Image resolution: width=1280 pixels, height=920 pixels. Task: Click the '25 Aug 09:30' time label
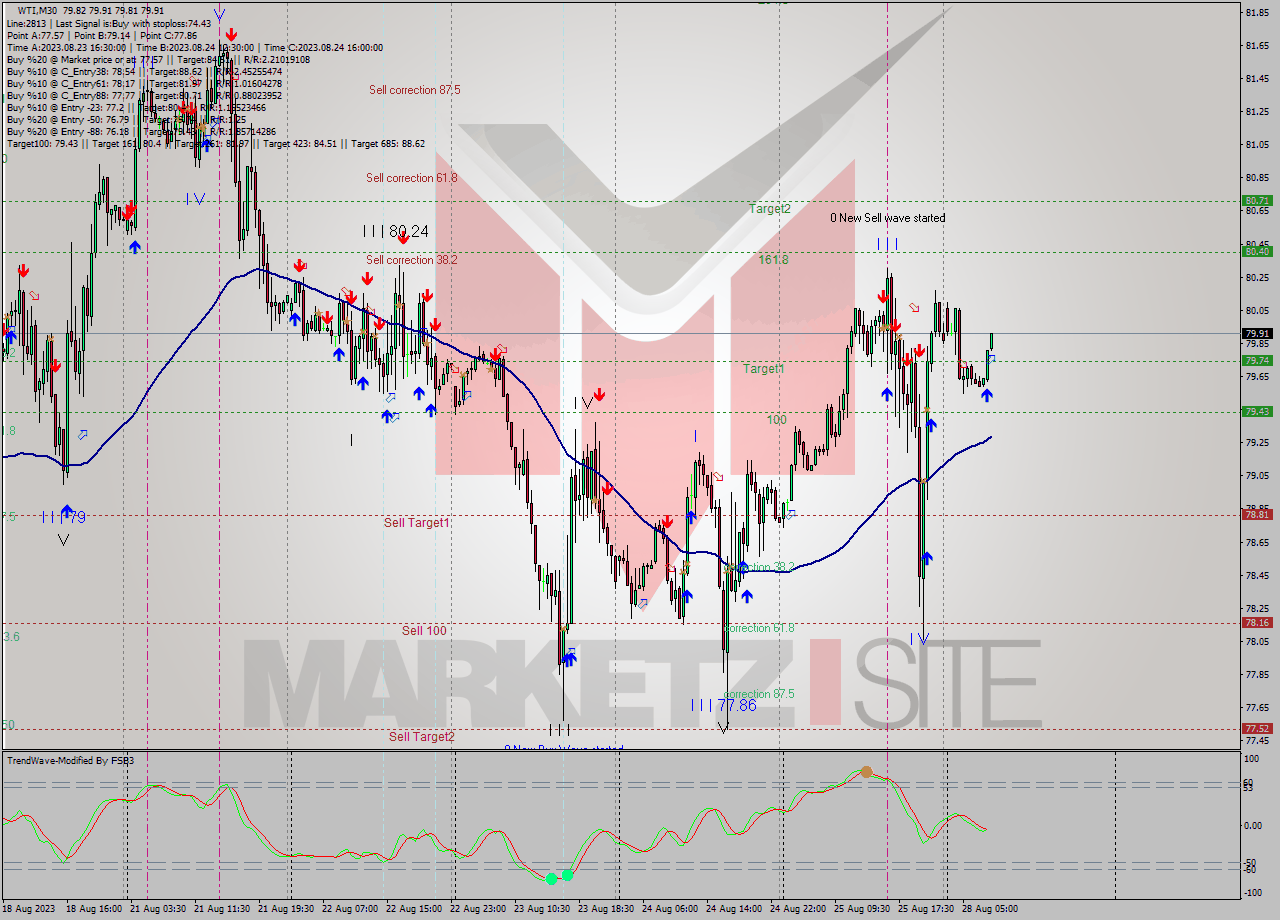click(x=861, y=909)
